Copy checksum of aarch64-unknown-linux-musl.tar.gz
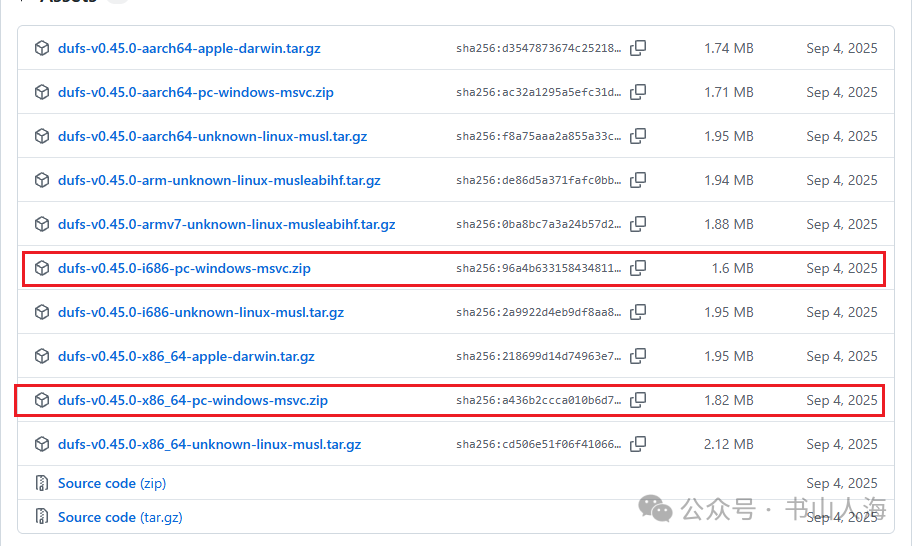This screenshot has width=916, height=546. click(x=638, y=136)
